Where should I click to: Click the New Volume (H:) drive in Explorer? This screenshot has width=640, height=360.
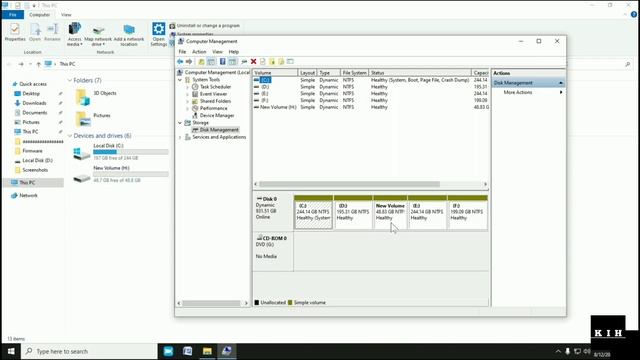121,174
